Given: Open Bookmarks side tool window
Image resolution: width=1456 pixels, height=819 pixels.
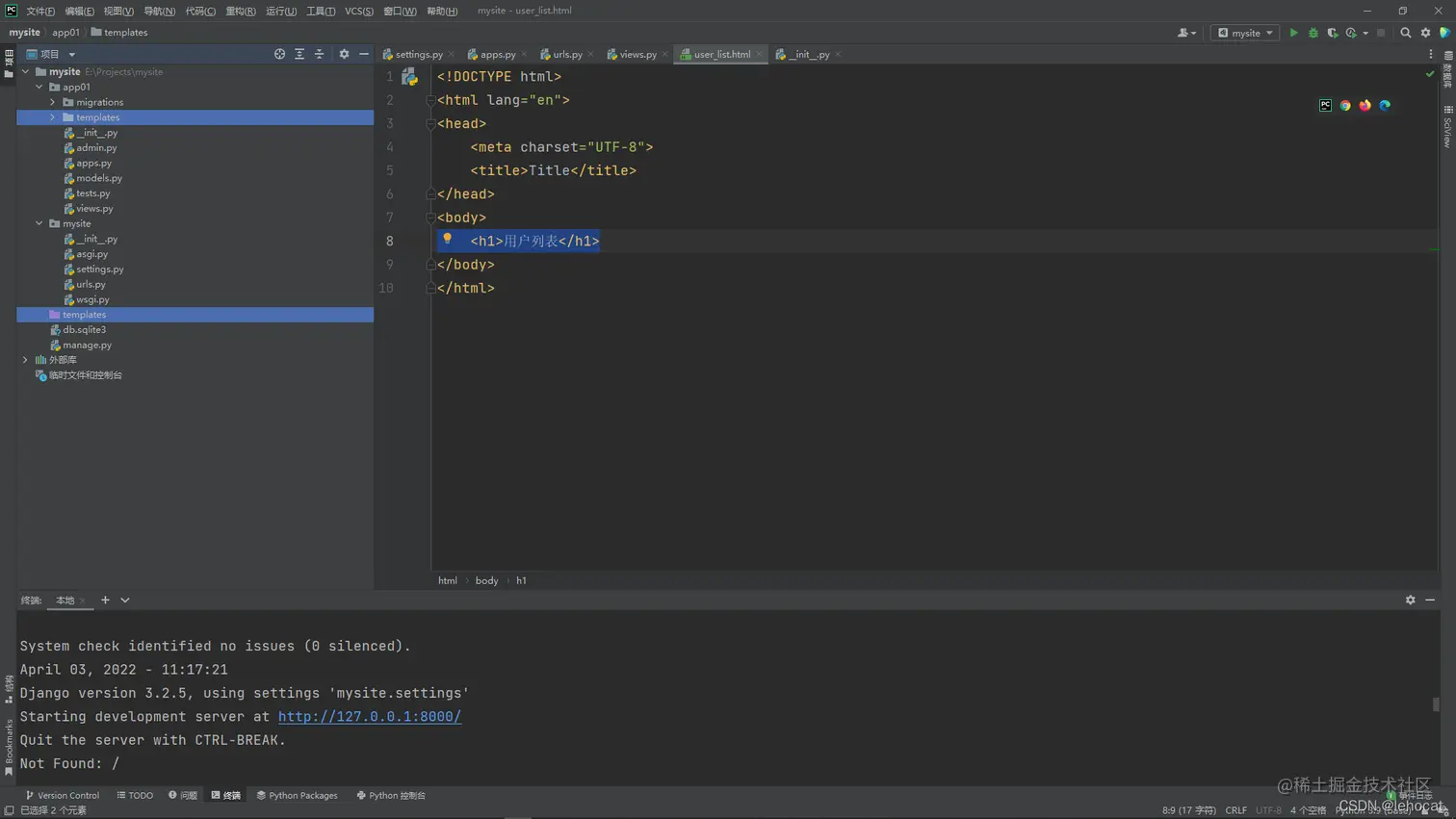Looking at the screenshot, I should [9, 746].
